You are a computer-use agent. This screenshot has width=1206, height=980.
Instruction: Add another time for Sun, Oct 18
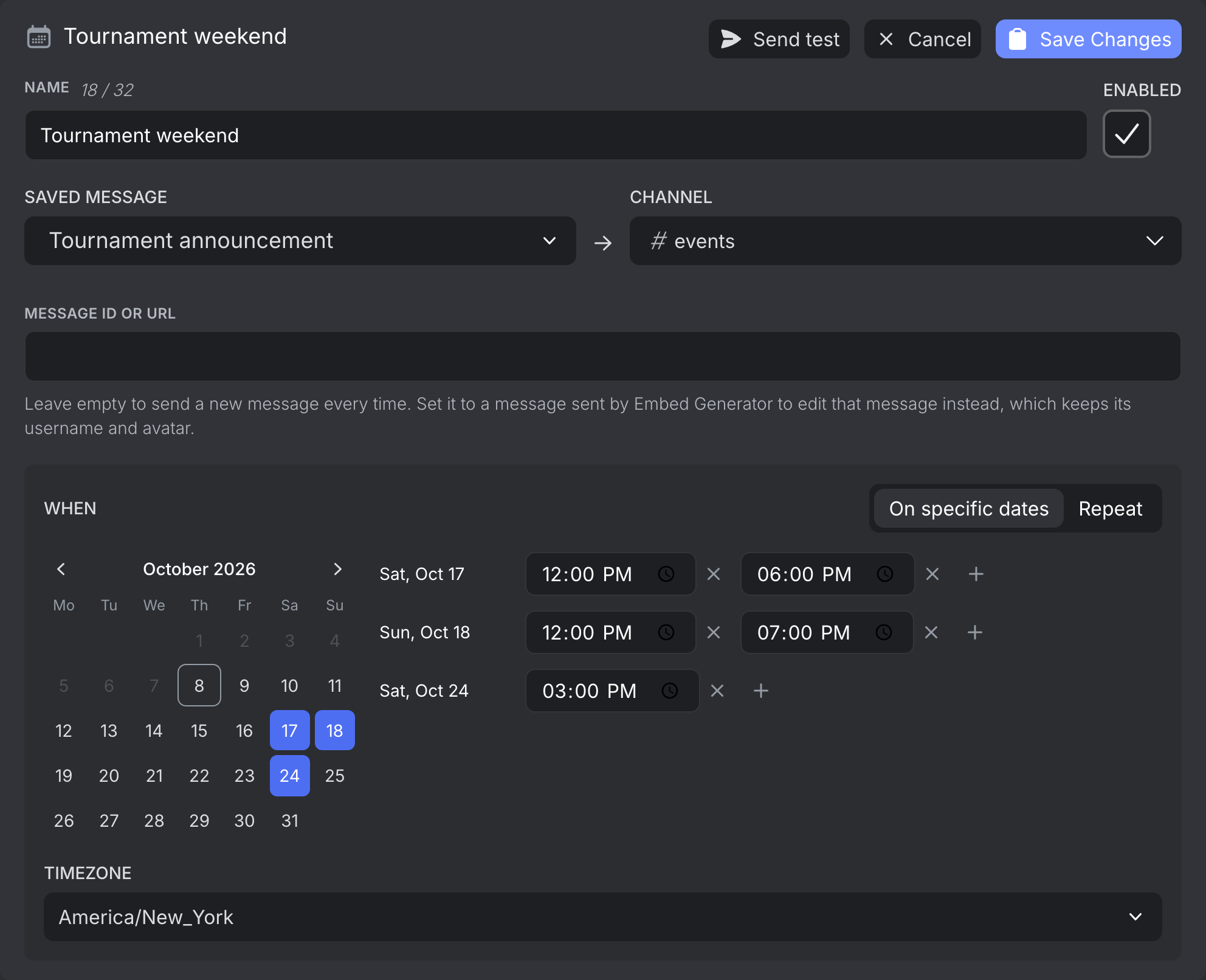(x=975, y=632)
